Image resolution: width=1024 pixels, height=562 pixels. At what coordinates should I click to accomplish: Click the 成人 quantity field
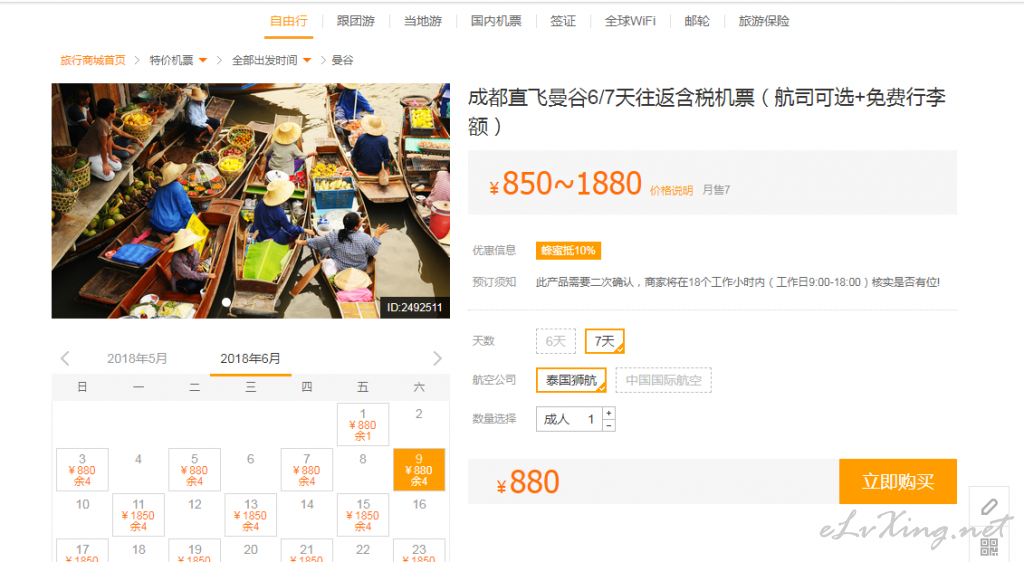click(x=569, y=419)
